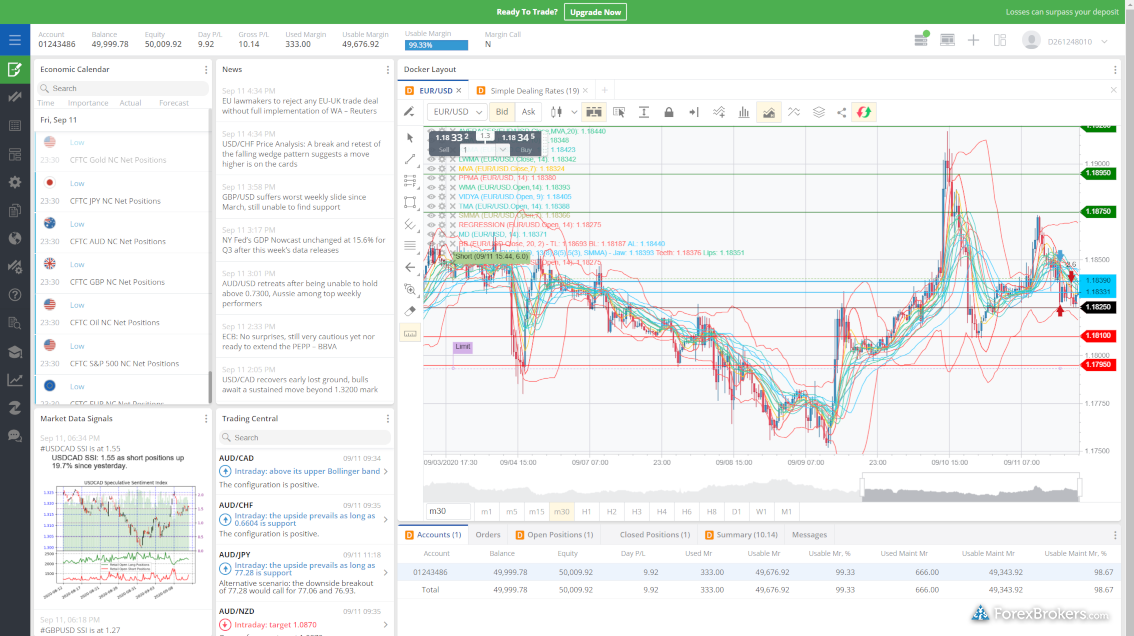This screenshot has width=1134, height=636.
Task: Click the pencil draw icon in chart toolbar
Action: click(x=409, y=112)
